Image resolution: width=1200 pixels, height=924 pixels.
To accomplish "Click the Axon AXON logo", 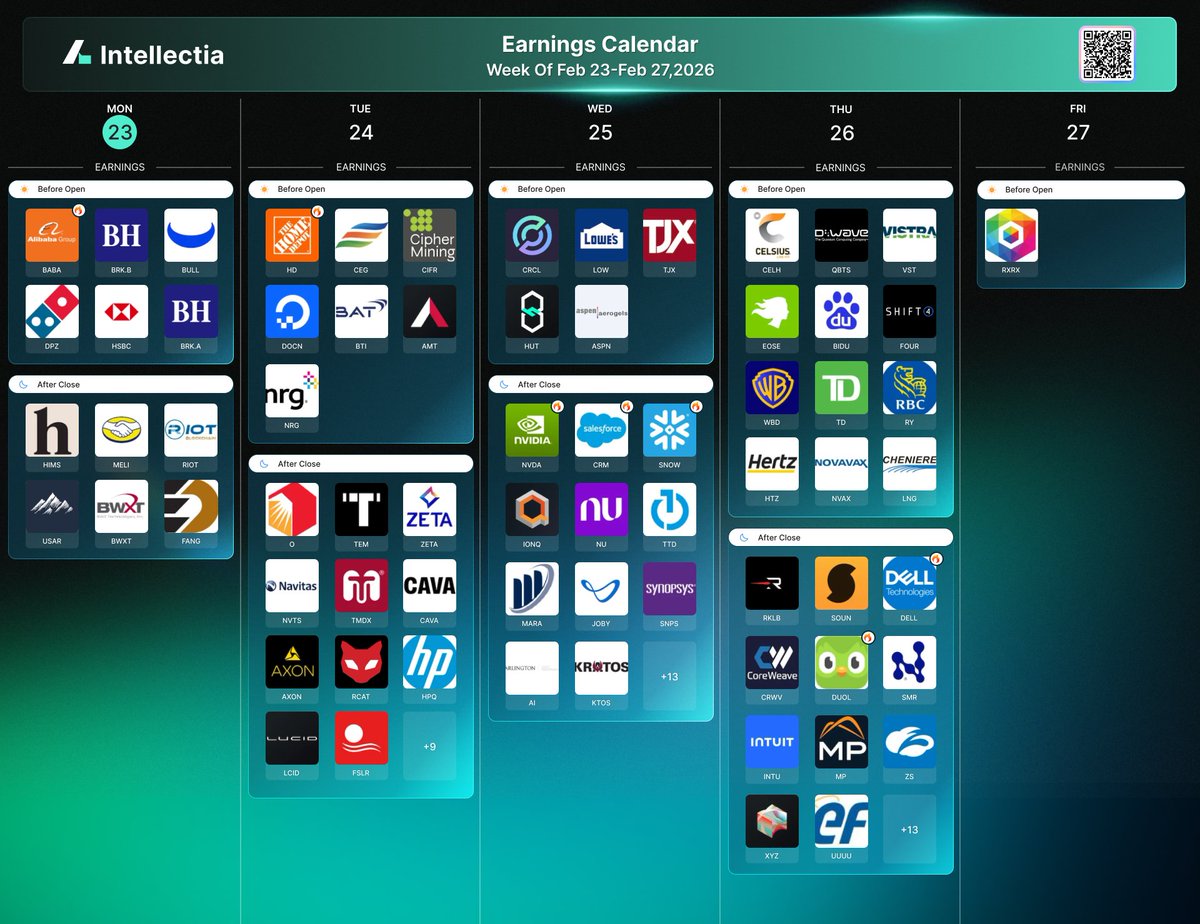I will [x=292, y=662].
